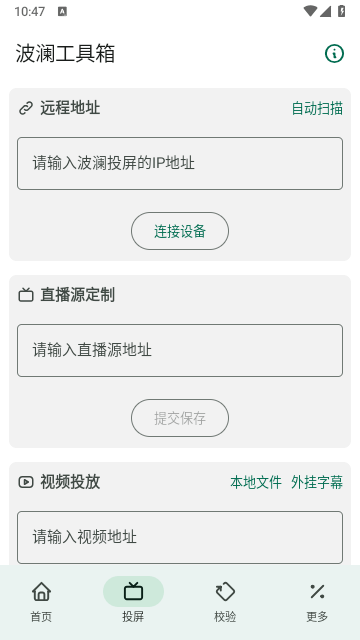Choose 本地文件 in 视频投放 section
Image resolution: width=360 pixels, height=640 pixels.
point(256,482)
